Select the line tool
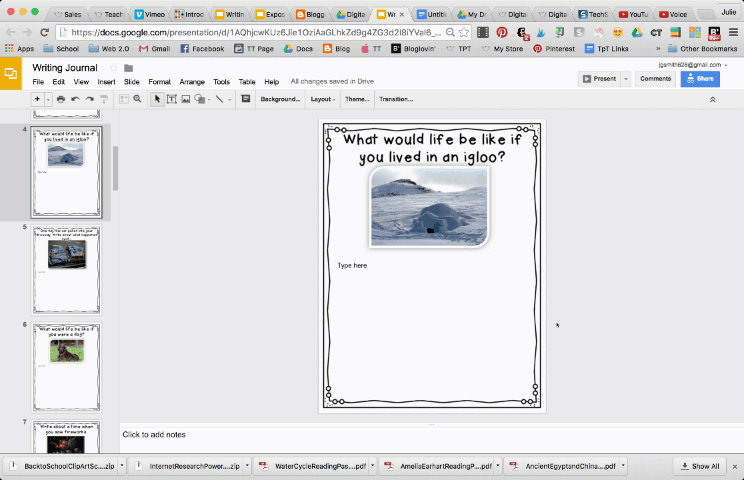This screenshot has height=480, width=744. 220,99
